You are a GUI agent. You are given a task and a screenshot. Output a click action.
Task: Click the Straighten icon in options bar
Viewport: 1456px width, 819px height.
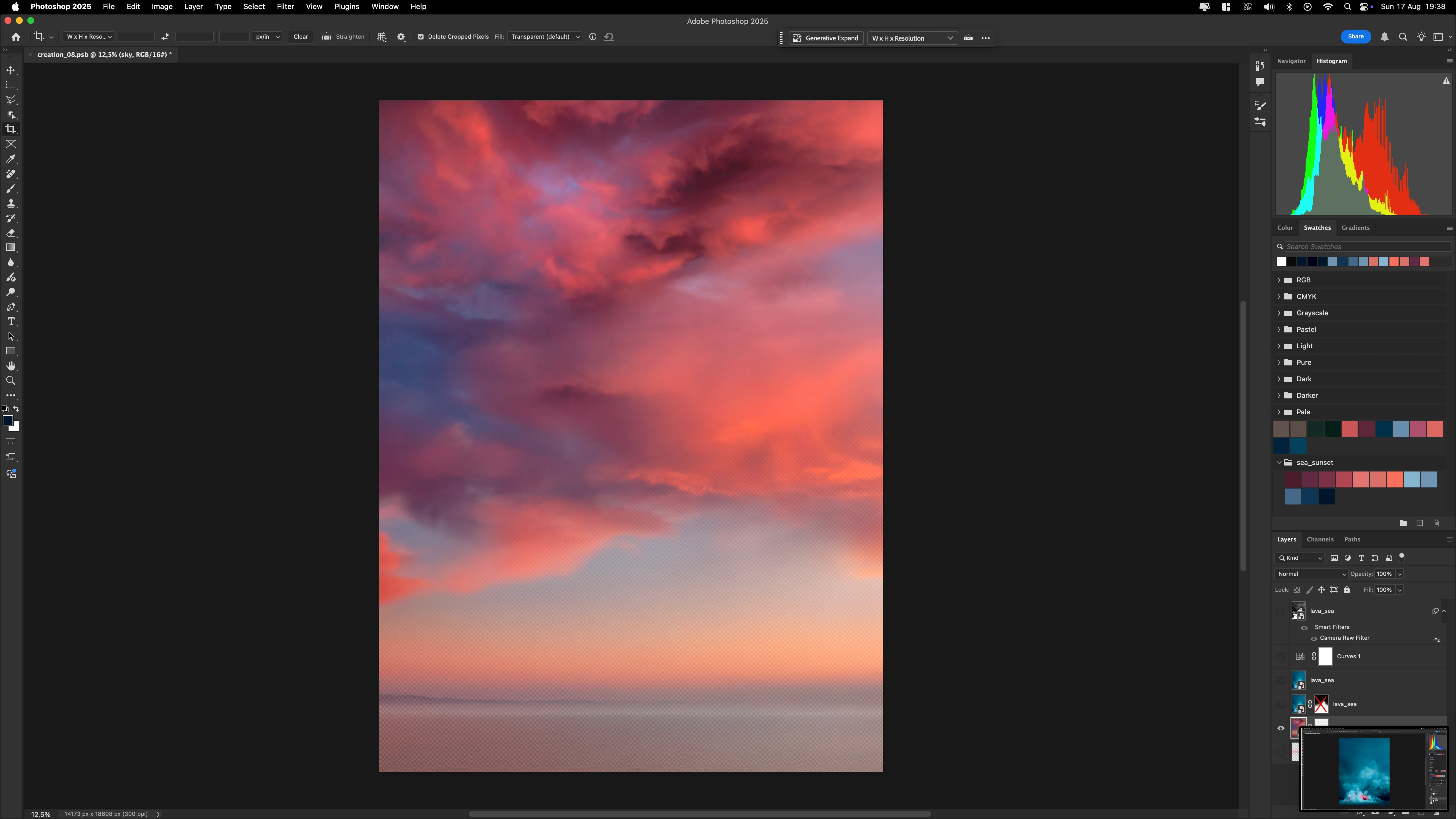[326, 37]
